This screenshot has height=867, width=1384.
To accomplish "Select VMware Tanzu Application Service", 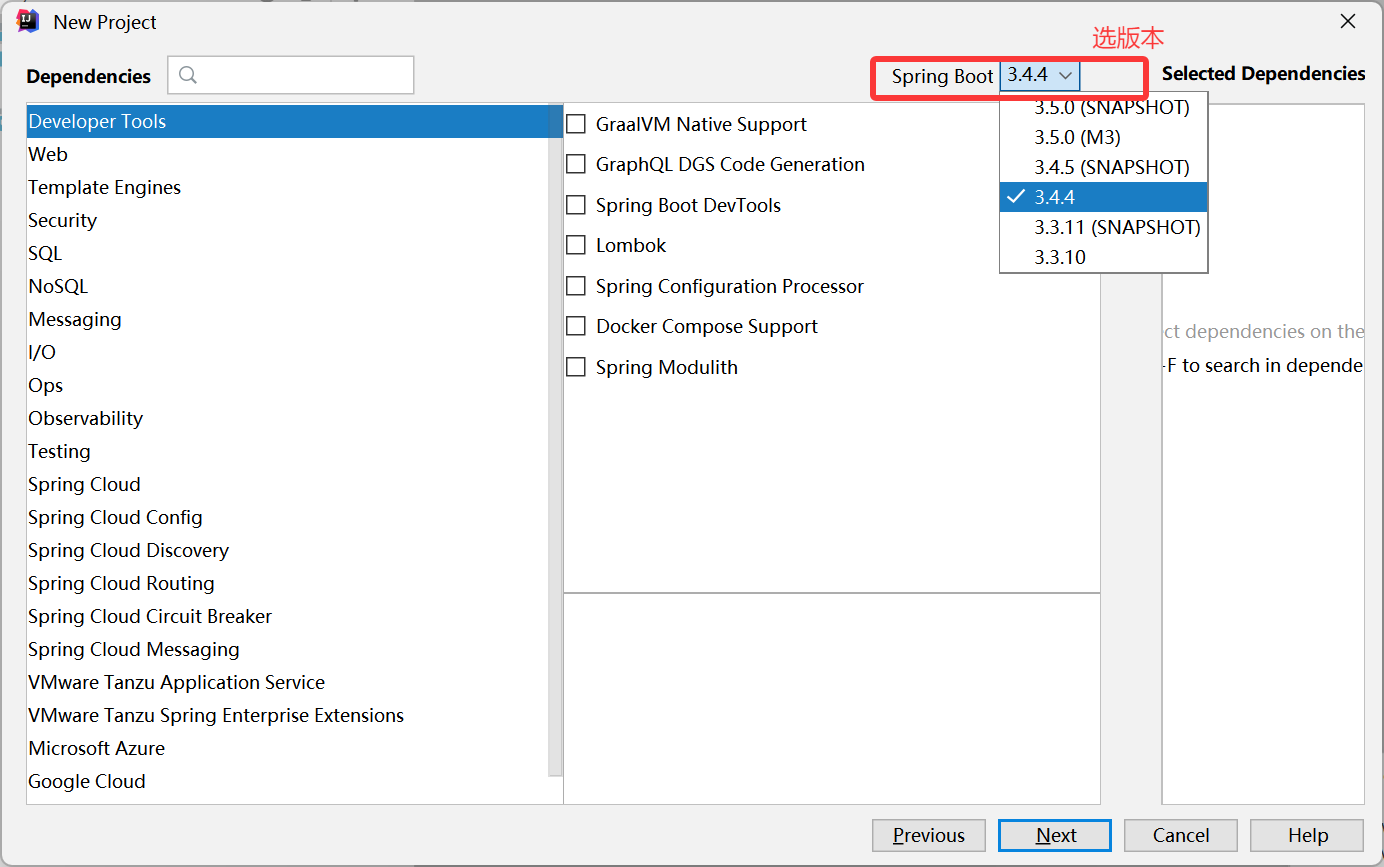I will [288, 682].
